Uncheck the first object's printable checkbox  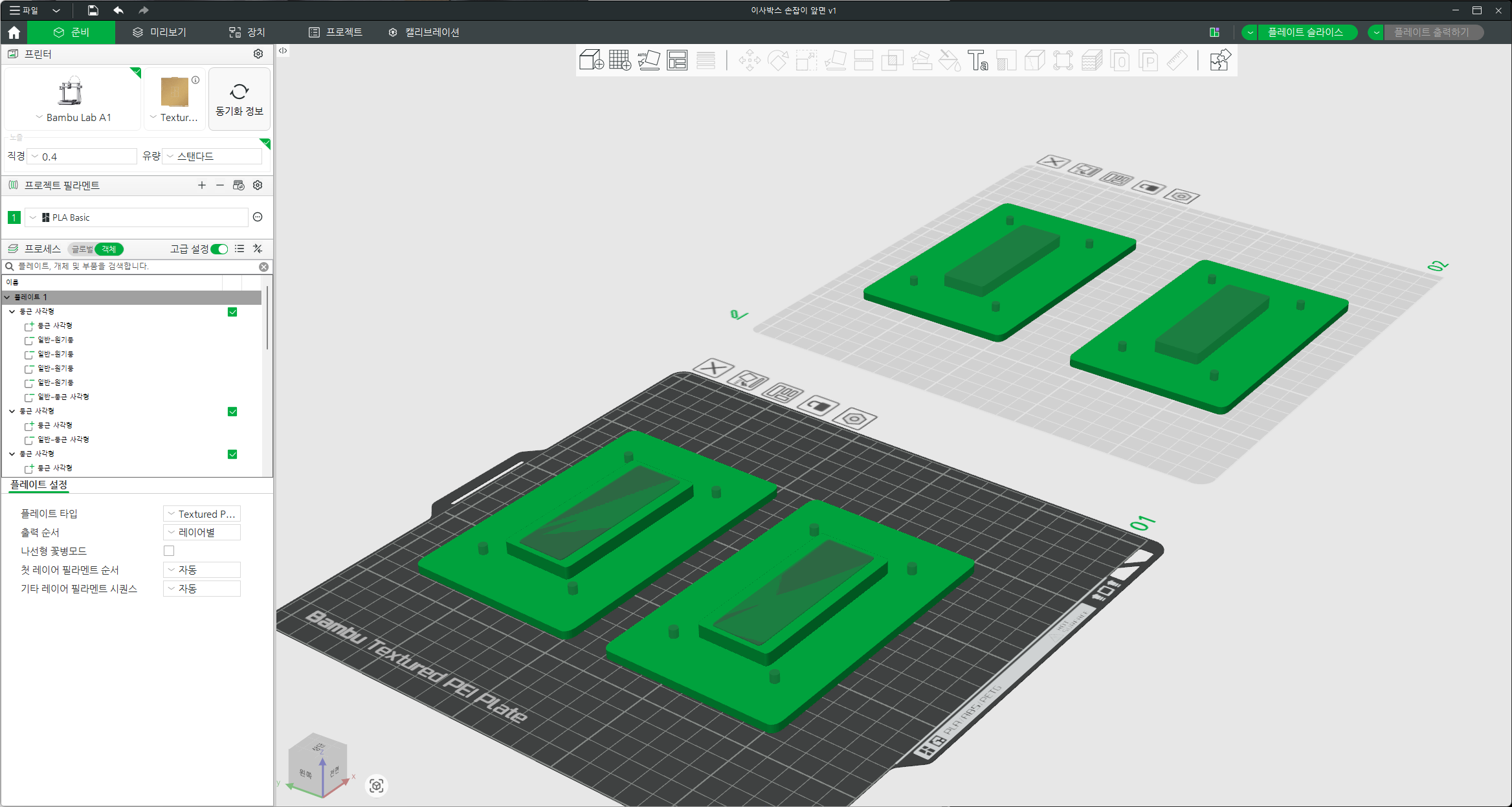(232, 312)
